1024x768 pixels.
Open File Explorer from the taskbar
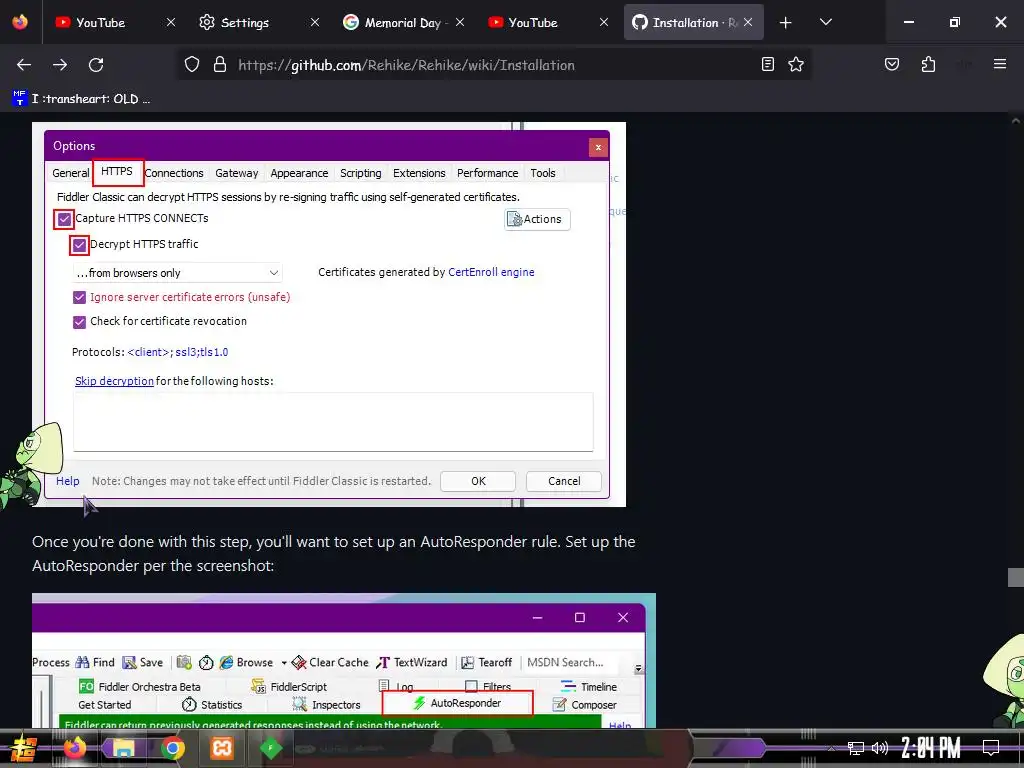coord(123,748)
